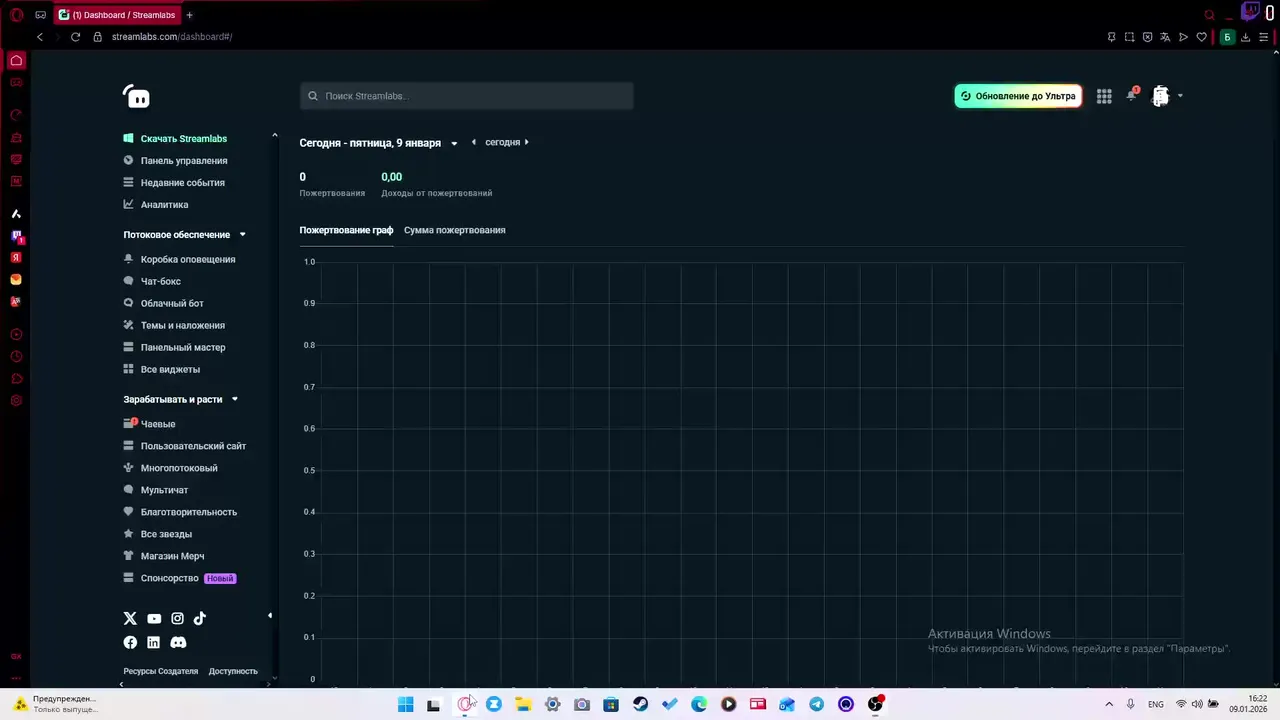Open Облачный бот in the sidebar
This screenshot has width=1280, height=720.
pos(163,304)
